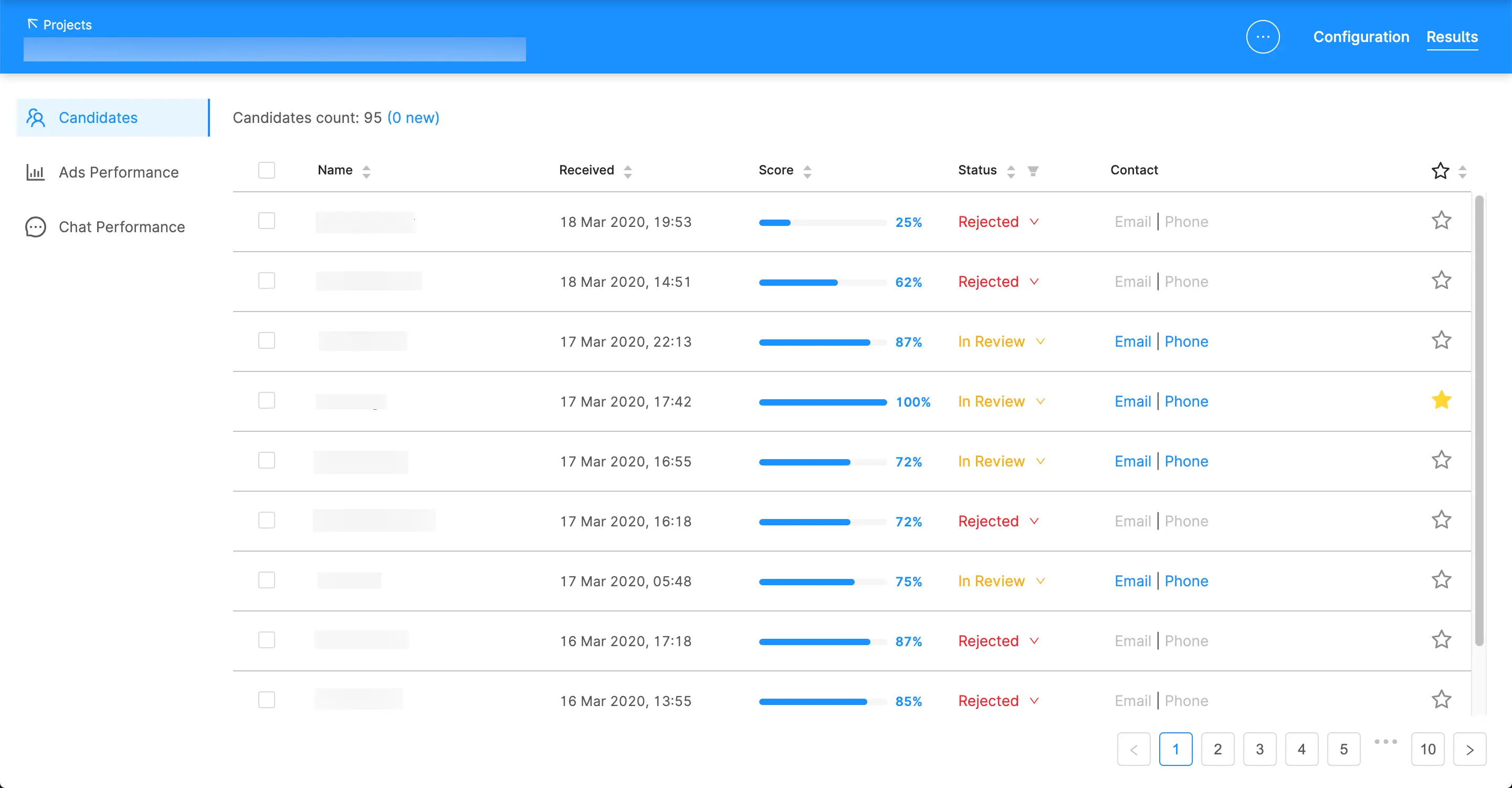Switch to the Configuration tab

(1361, 36)
